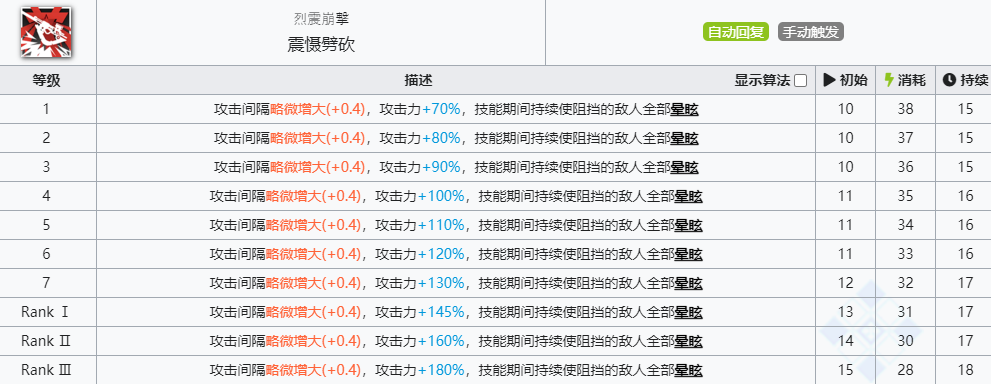The image size is (991, 384).
Task: Click the 晕眩 link in Rank Ⅲ row
Action: [689, 370]
